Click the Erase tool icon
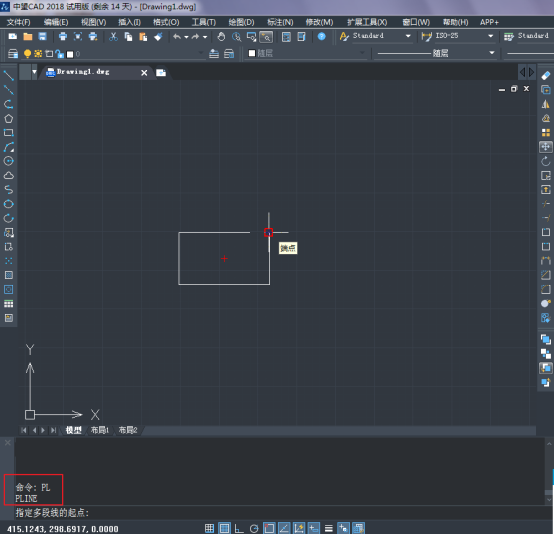The image size is (554, 535). coord(546,75)
